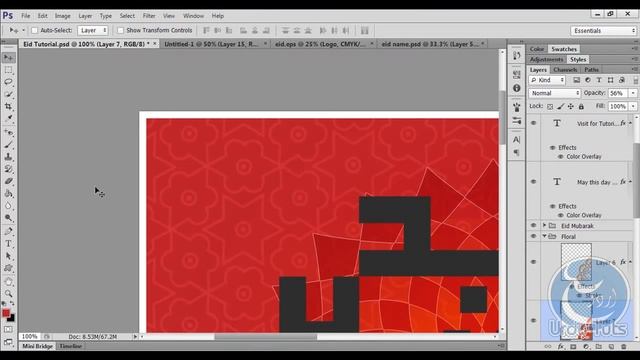Select the History Brush tool
640x360 pixels.
pyautogui.click(x=8, y=169)
